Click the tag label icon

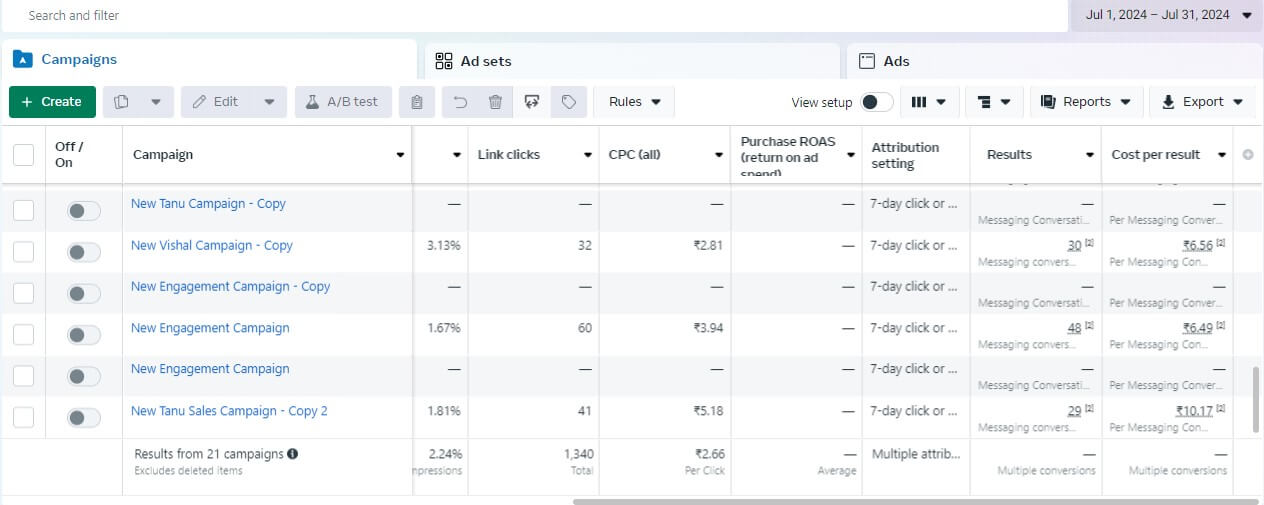[x=568, y=102]
